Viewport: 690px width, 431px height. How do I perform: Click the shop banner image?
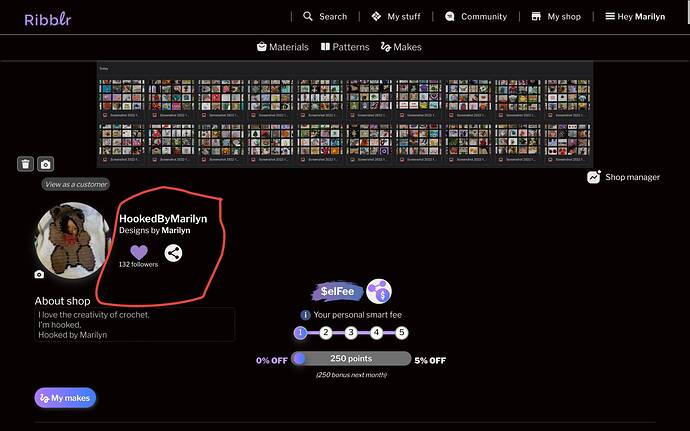pyautogui.click(x=345, y=114)
